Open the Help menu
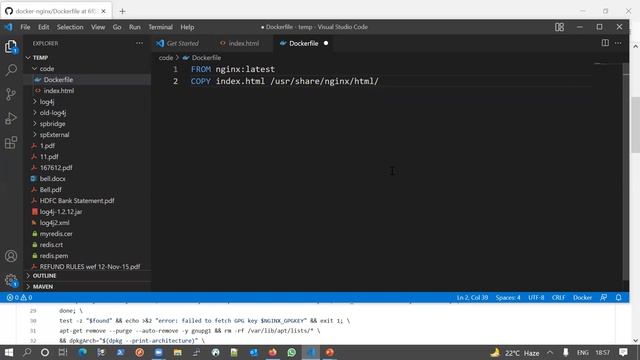 (x=187, y=27)
